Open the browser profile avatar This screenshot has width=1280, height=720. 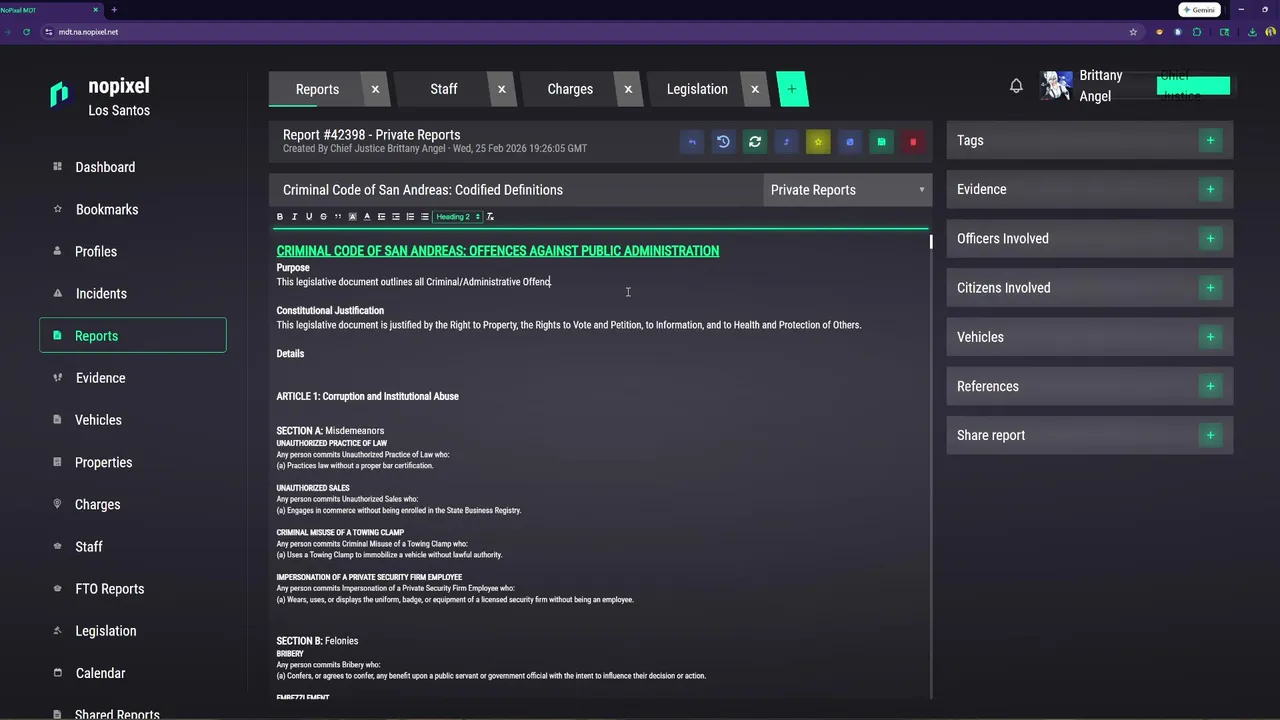[x=1270, y=32]
